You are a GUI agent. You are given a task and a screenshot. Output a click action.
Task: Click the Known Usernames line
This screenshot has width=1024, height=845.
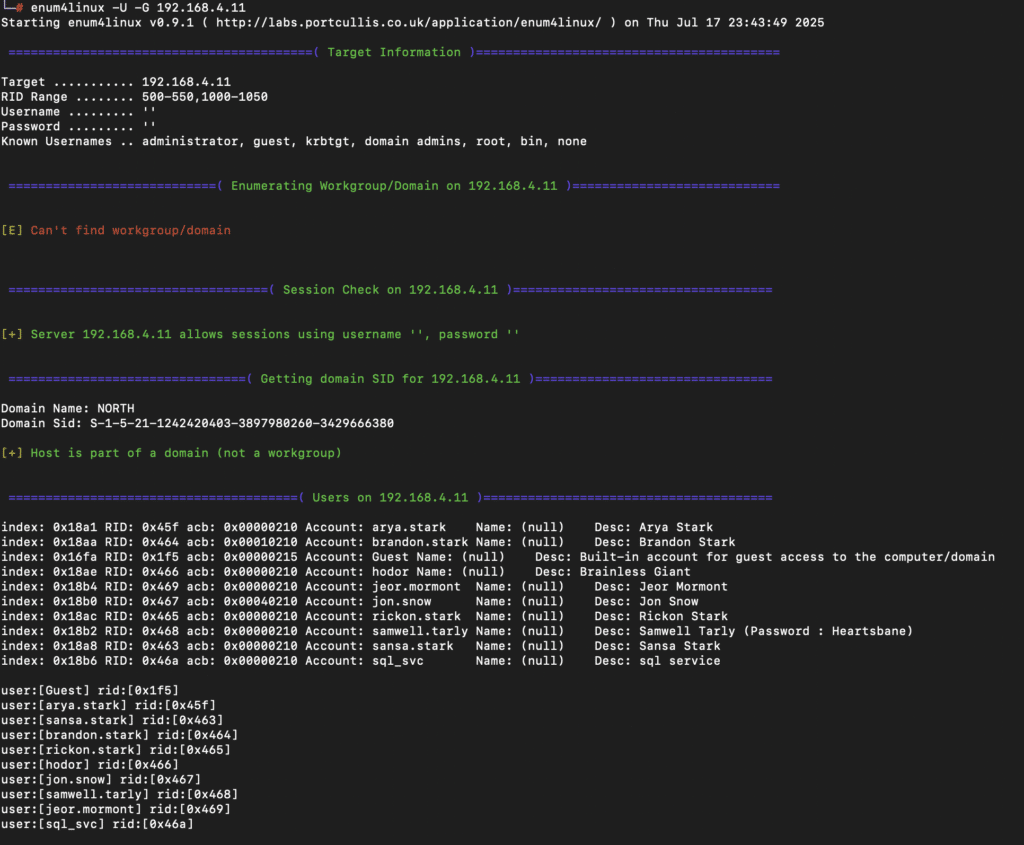pyautogui.click(x=294, y=142)
